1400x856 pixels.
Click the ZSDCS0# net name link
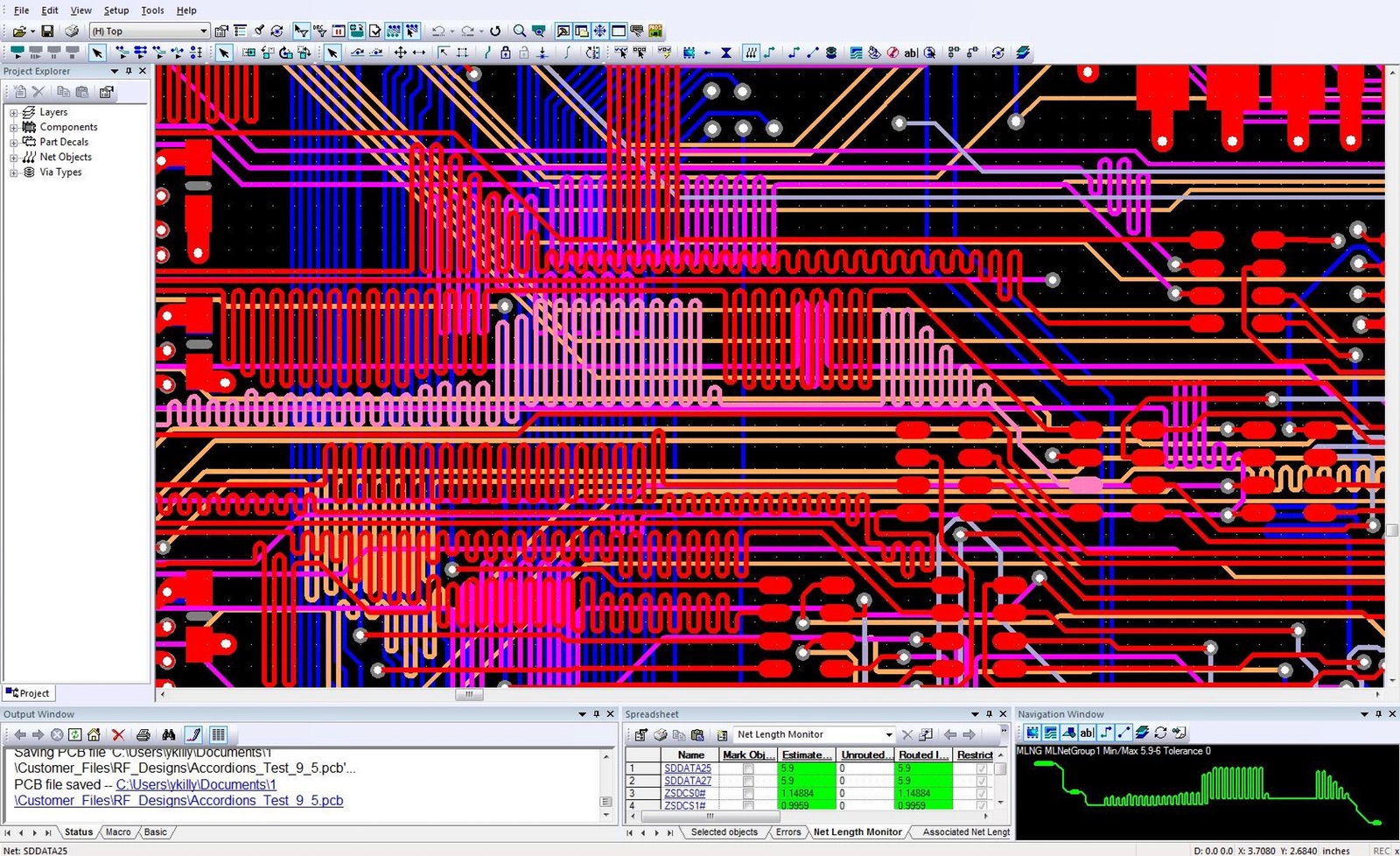coord(685,793)
